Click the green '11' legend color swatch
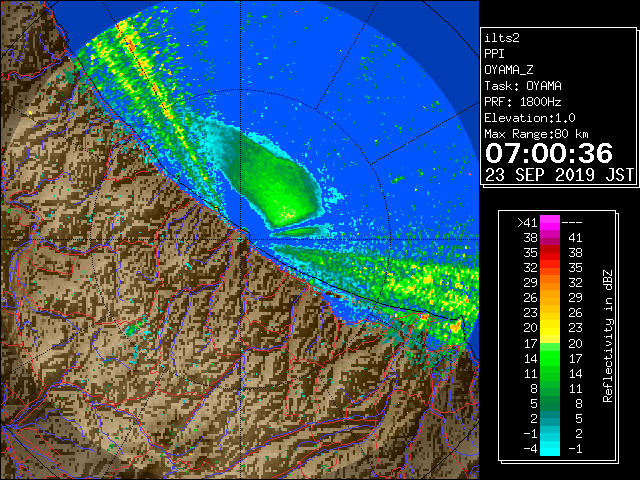 pos(550,373)
